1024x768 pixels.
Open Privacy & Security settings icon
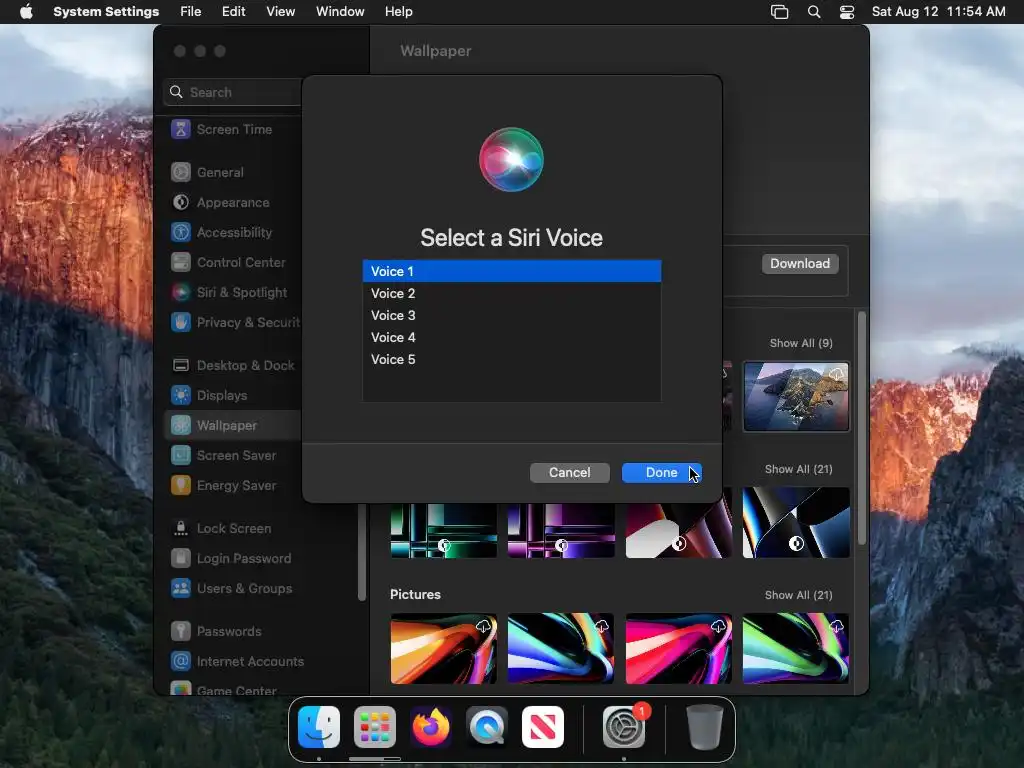click(x=181, y=323)
